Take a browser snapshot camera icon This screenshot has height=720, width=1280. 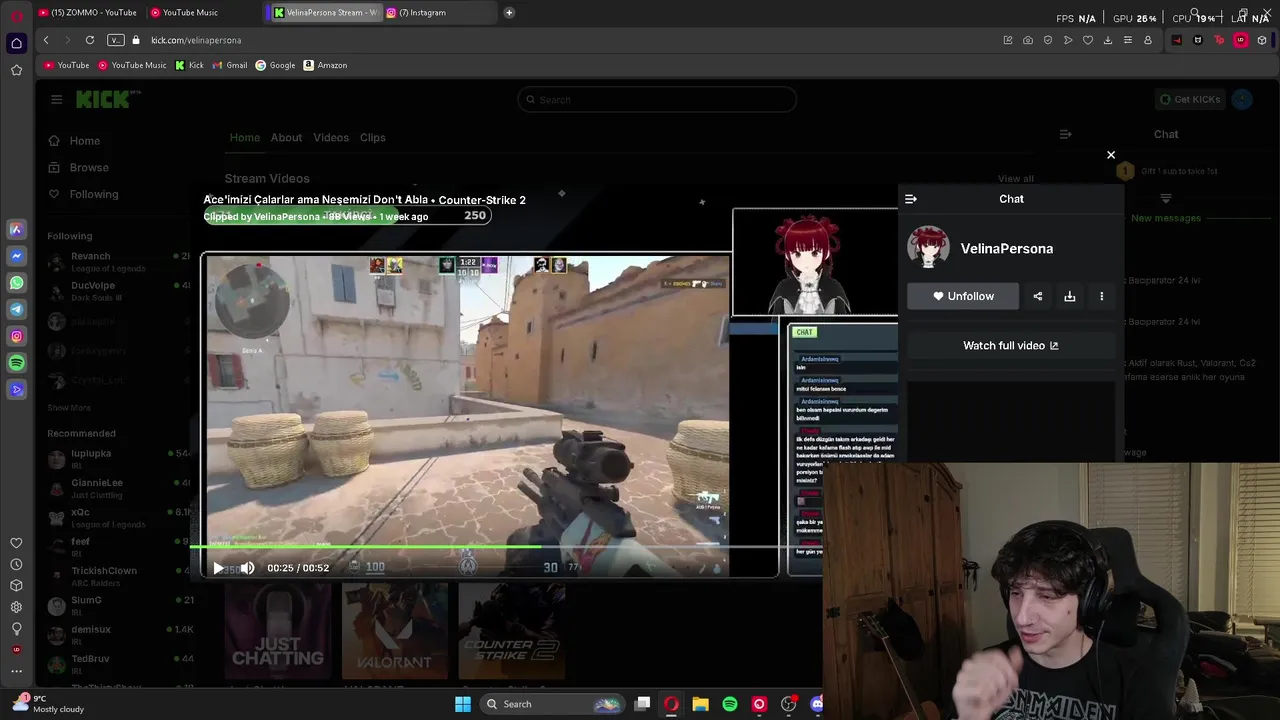[x=1028, y=40]
